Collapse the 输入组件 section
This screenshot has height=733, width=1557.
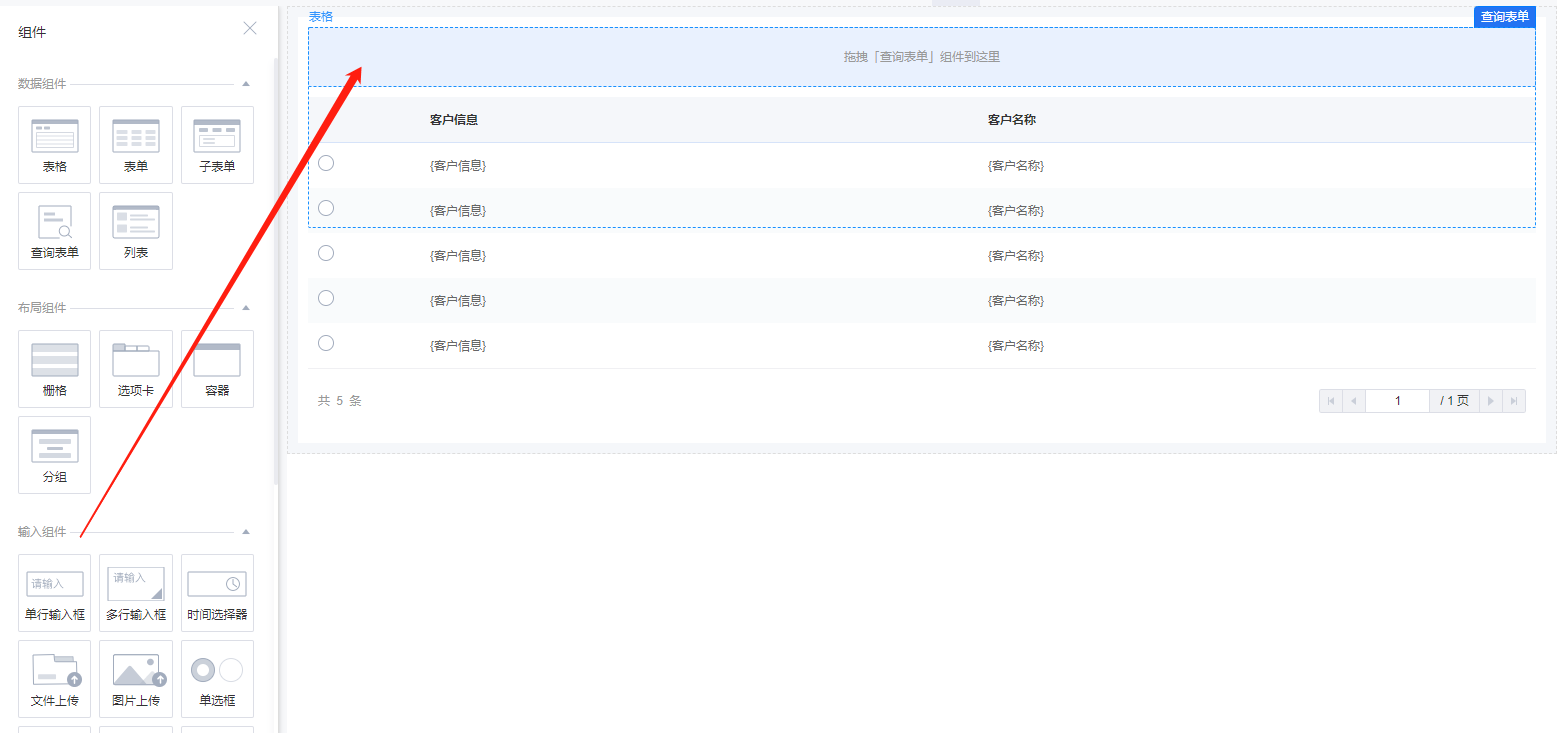pyautogui.click(x=246, y=532)
